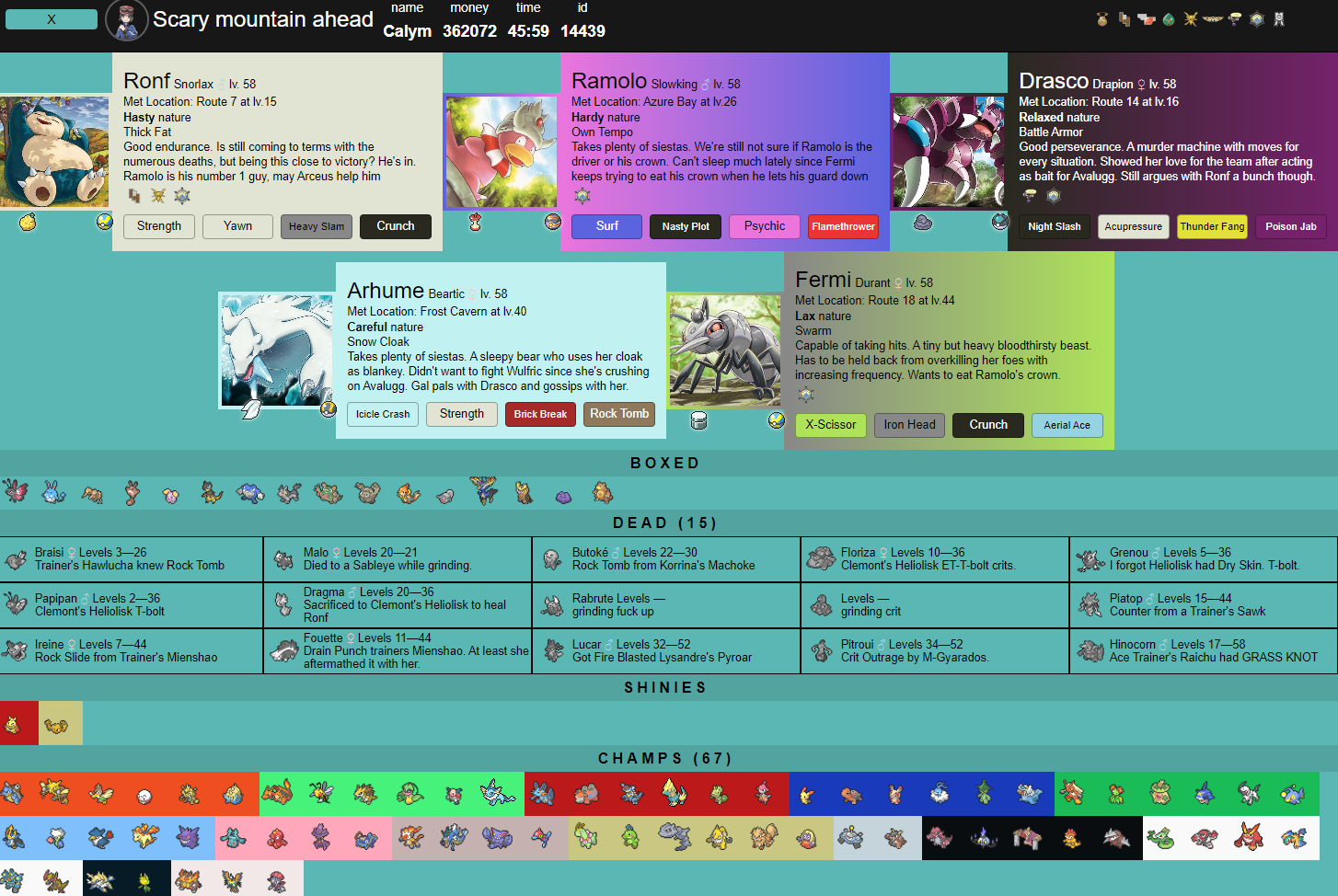This screenshot has width=1338, height=896.
Task: Click the Cliff badge icon in header
Action: point(1125,19)
